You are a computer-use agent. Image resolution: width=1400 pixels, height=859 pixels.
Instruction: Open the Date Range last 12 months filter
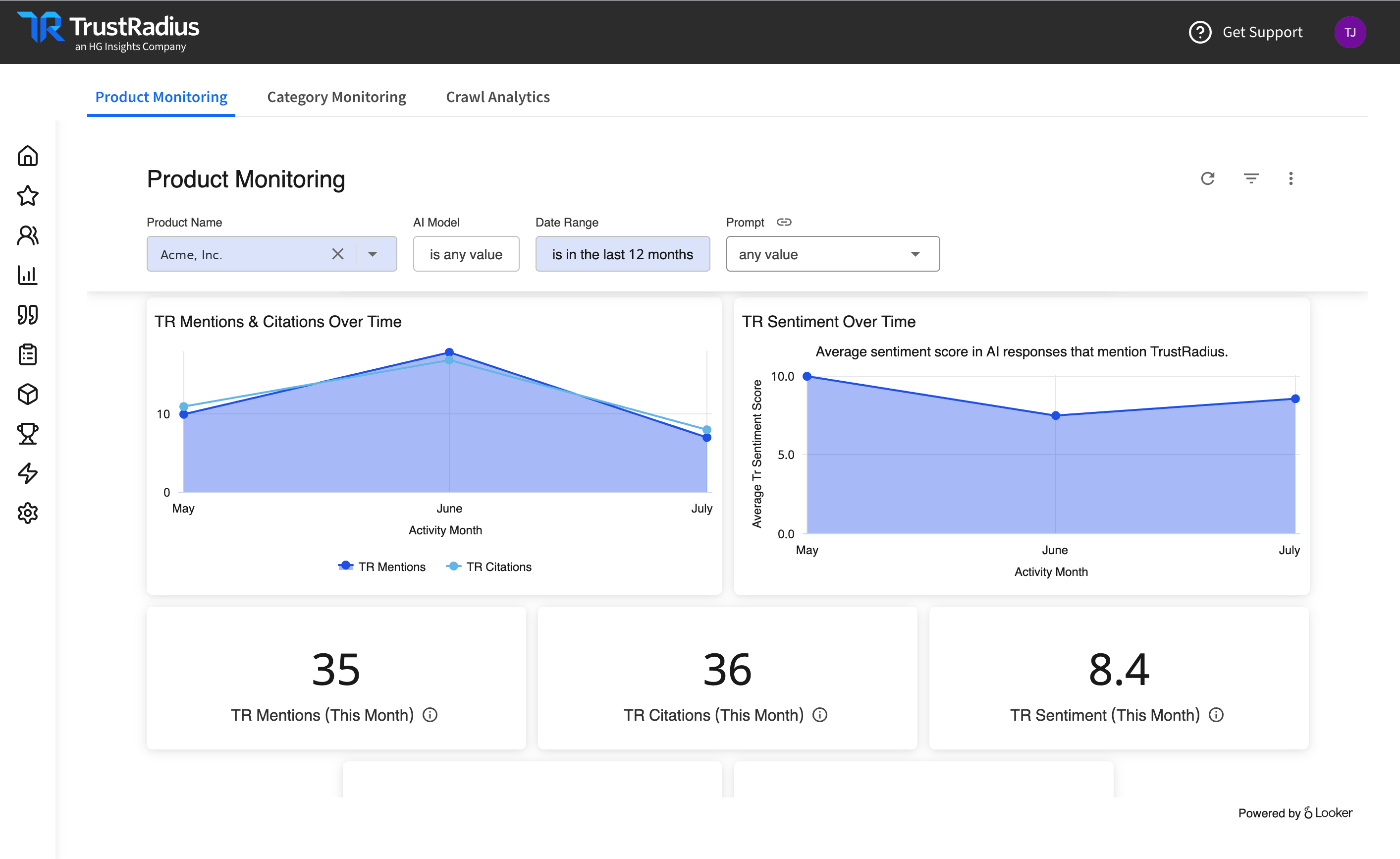pos(622,254)
